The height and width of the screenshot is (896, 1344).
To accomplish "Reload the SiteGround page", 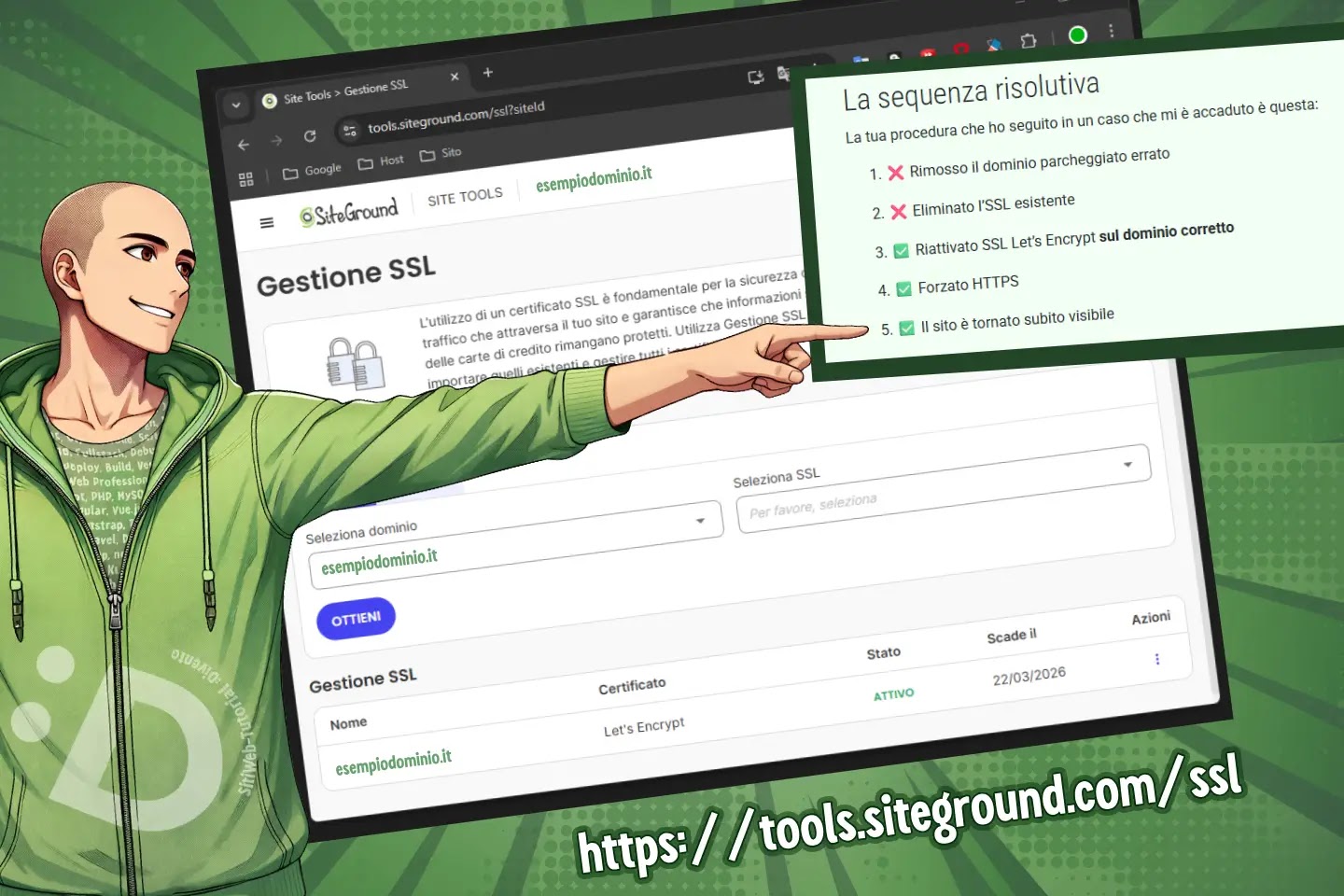I will [x=310, y=137].
